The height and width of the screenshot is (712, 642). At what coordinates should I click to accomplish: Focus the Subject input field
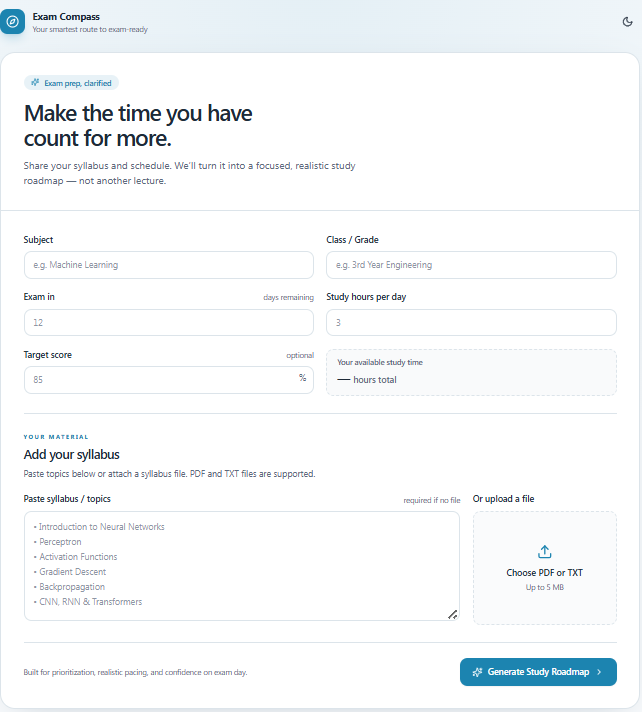point(169,265)
